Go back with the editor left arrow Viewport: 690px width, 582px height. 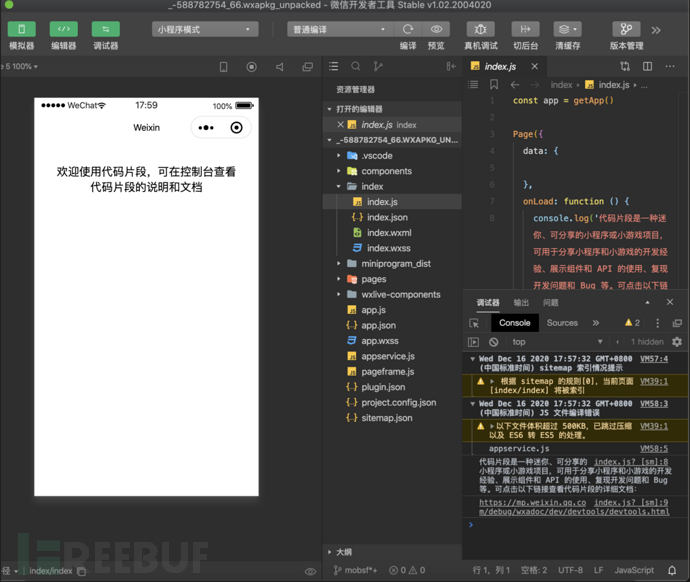[515, 84]
